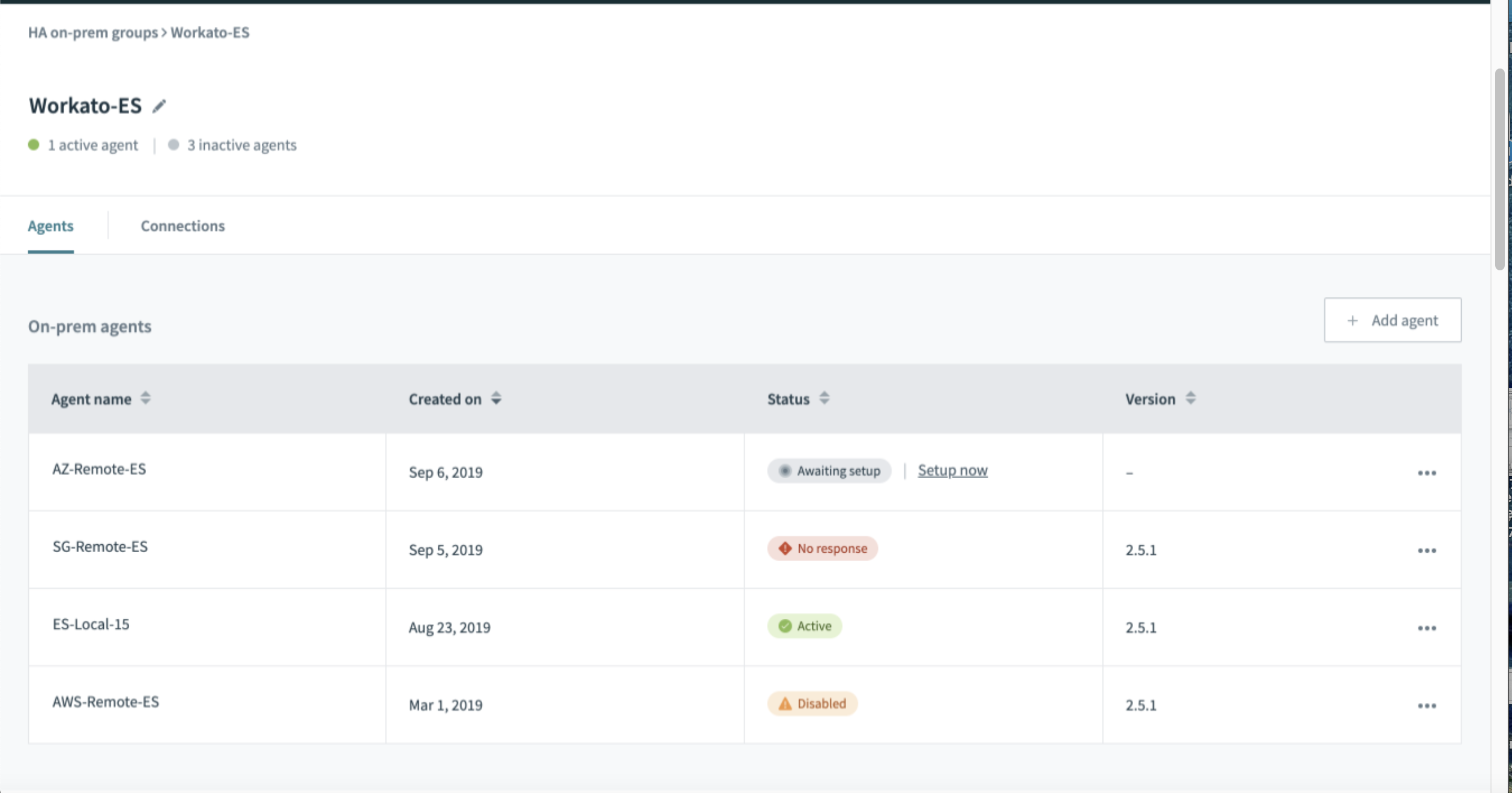The image size is (1512, 793).
Task: Open more options for AZ-Remote-ES agent
Action: tap(1427, 473)
